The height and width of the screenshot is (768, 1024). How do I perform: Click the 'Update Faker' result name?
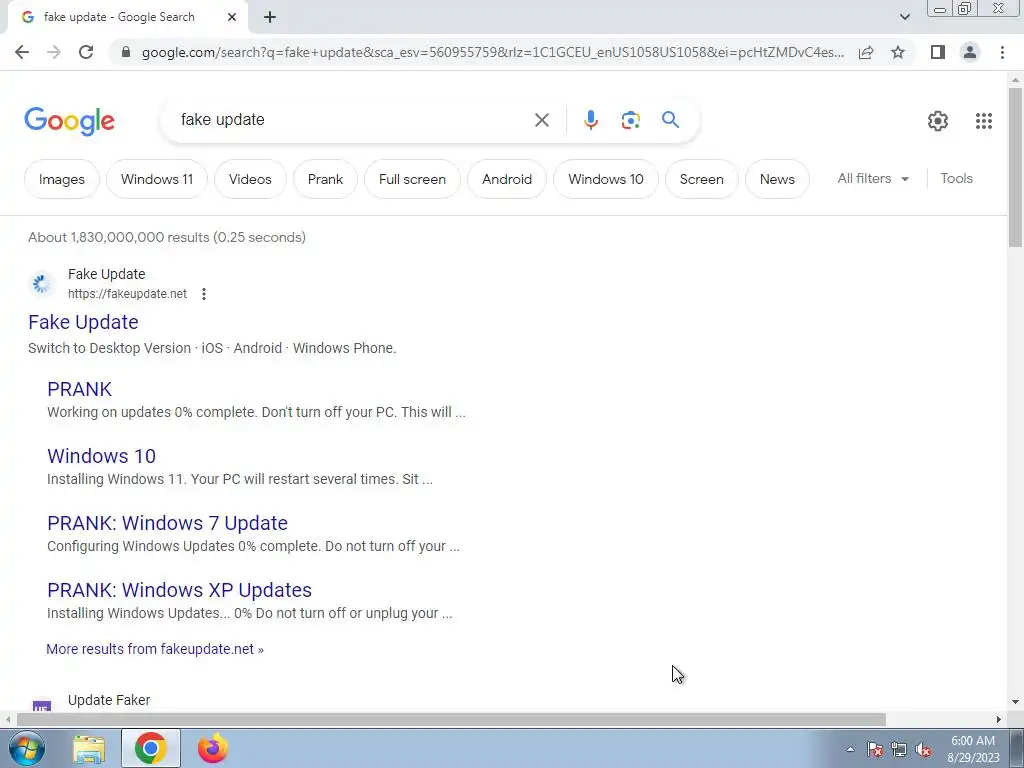[109, 700]
